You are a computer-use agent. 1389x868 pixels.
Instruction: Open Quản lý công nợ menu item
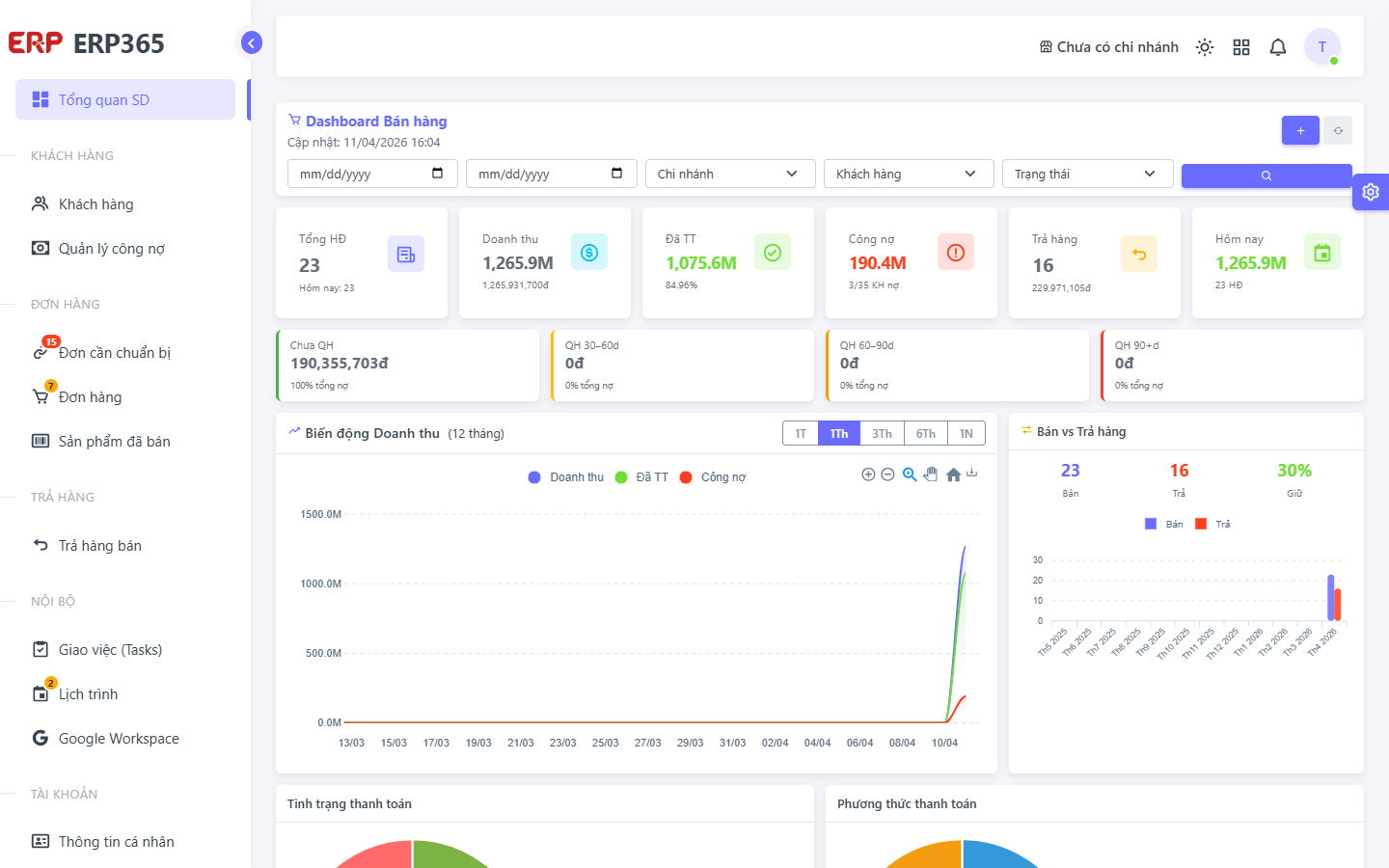[x=125, y=248]
